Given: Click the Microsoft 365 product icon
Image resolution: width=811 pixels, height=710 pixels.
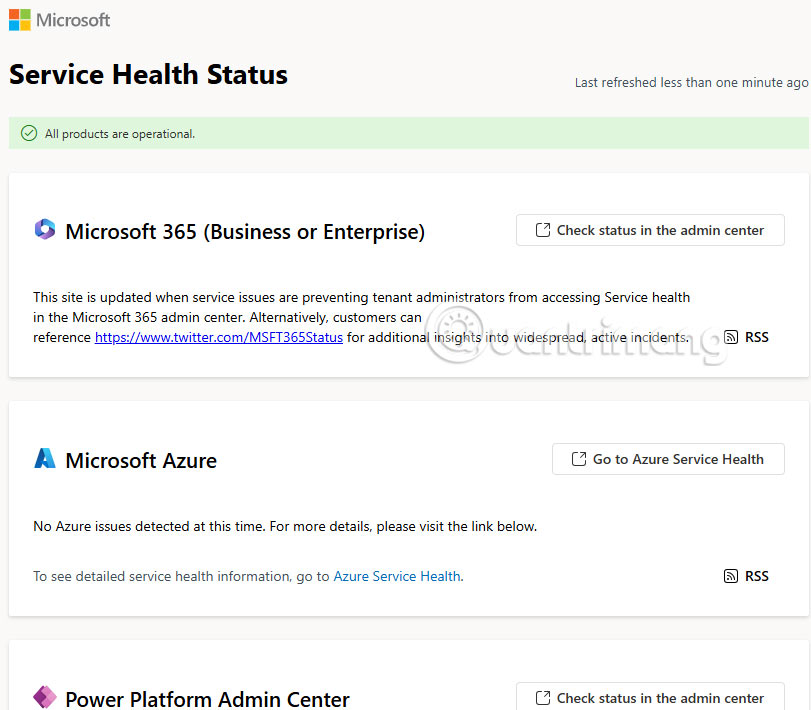Looking at the screenshot, I should pyautogui.click(x=45, y=229).
